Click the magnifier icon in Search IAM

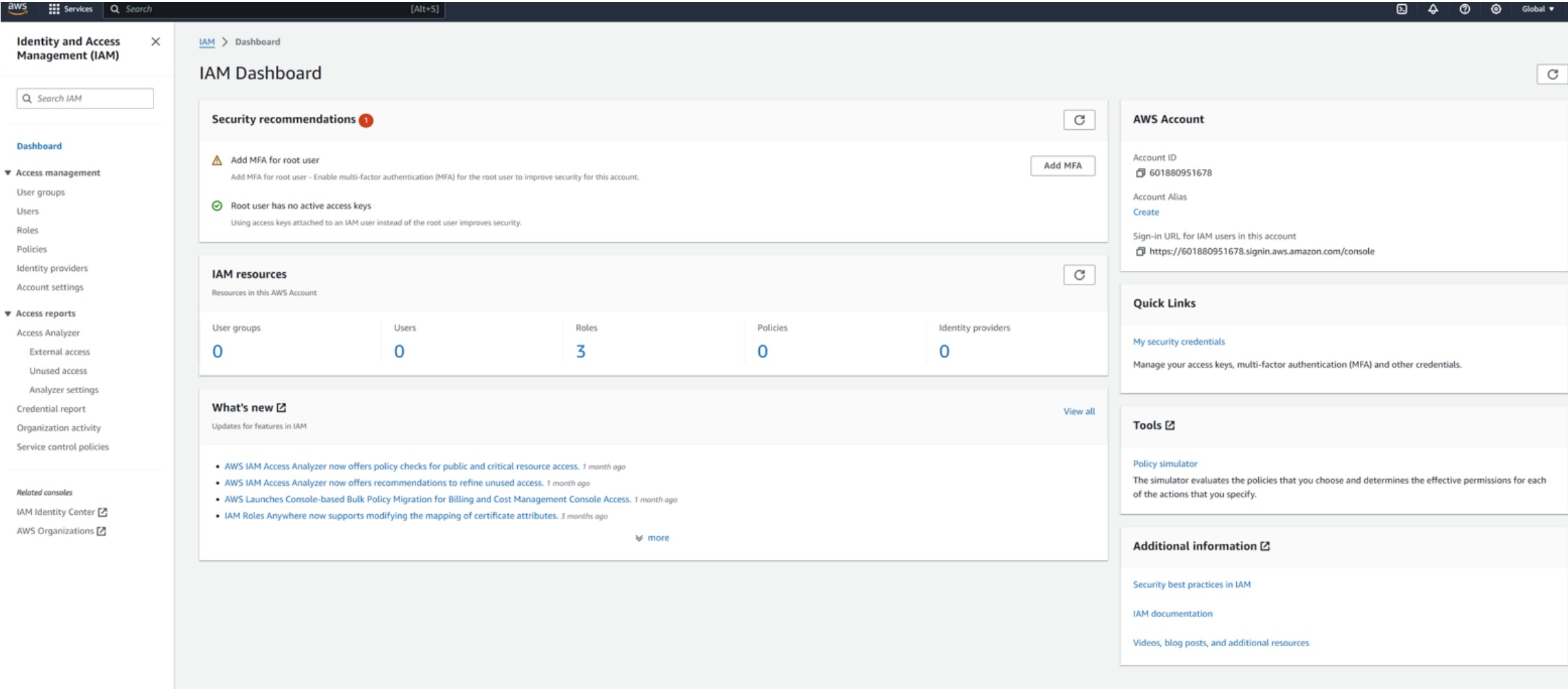coord(27,98)
